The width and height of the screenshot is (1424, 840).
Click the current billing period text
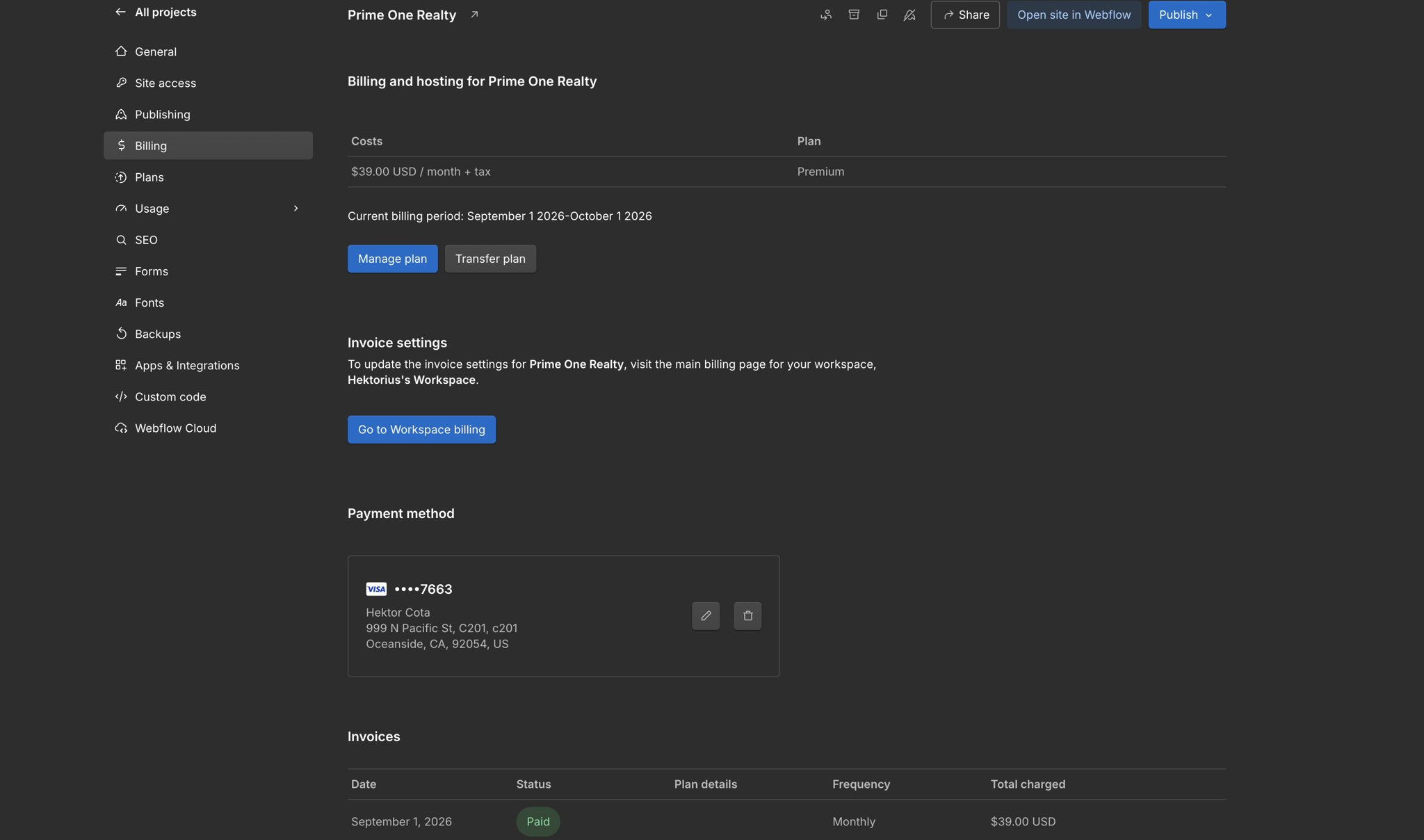(x=500, y=216)
